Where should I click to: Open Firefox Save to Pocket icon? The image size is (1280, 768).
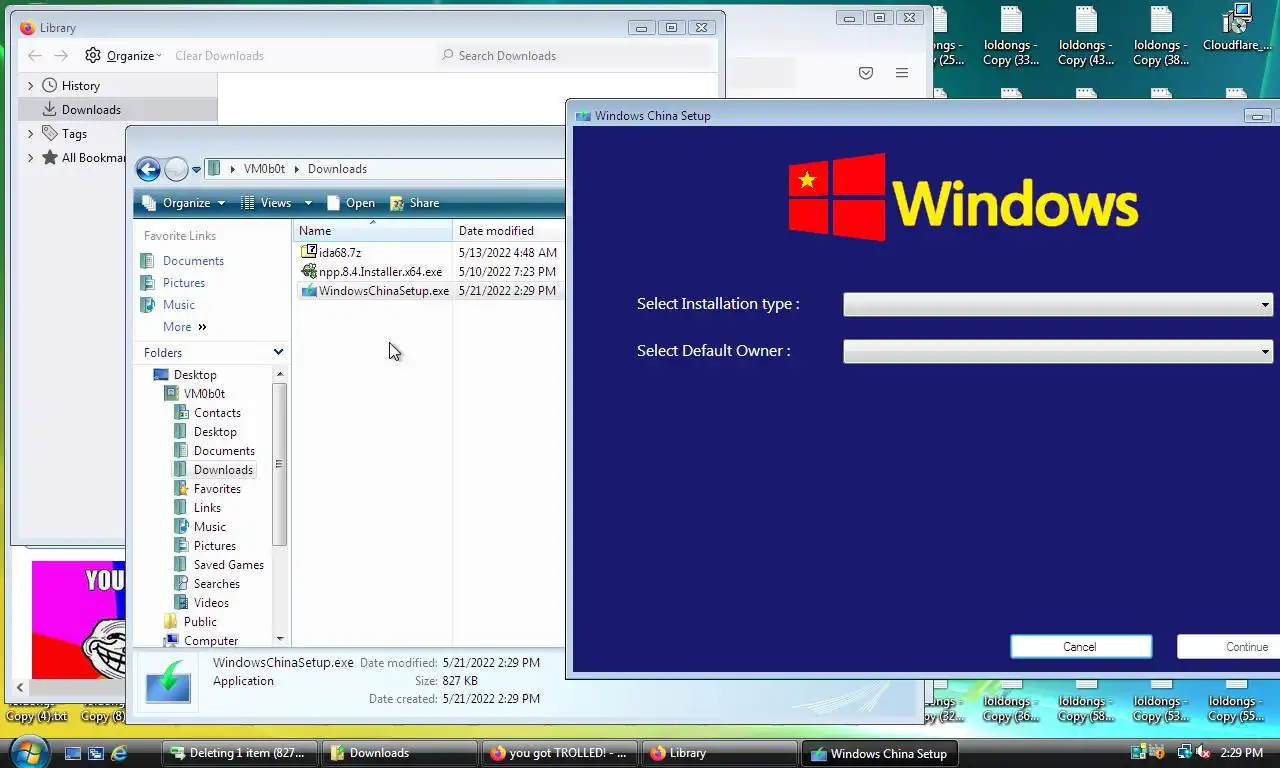coord(866,73)
